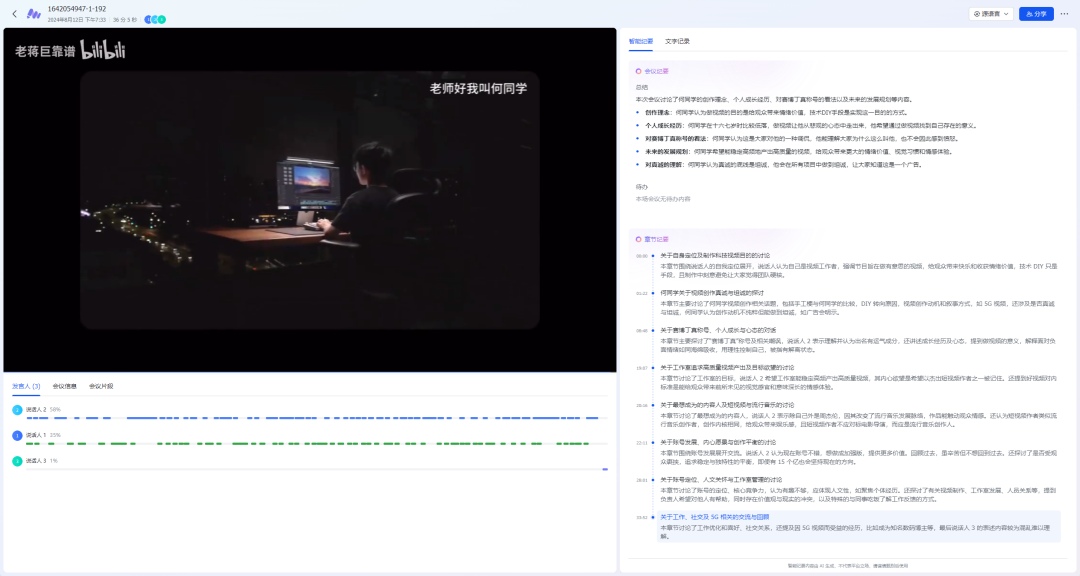This screenshot has width=1080, height=576.
Task: Click the 未来的发展规划 summary bullet
Action: point(799,152)
